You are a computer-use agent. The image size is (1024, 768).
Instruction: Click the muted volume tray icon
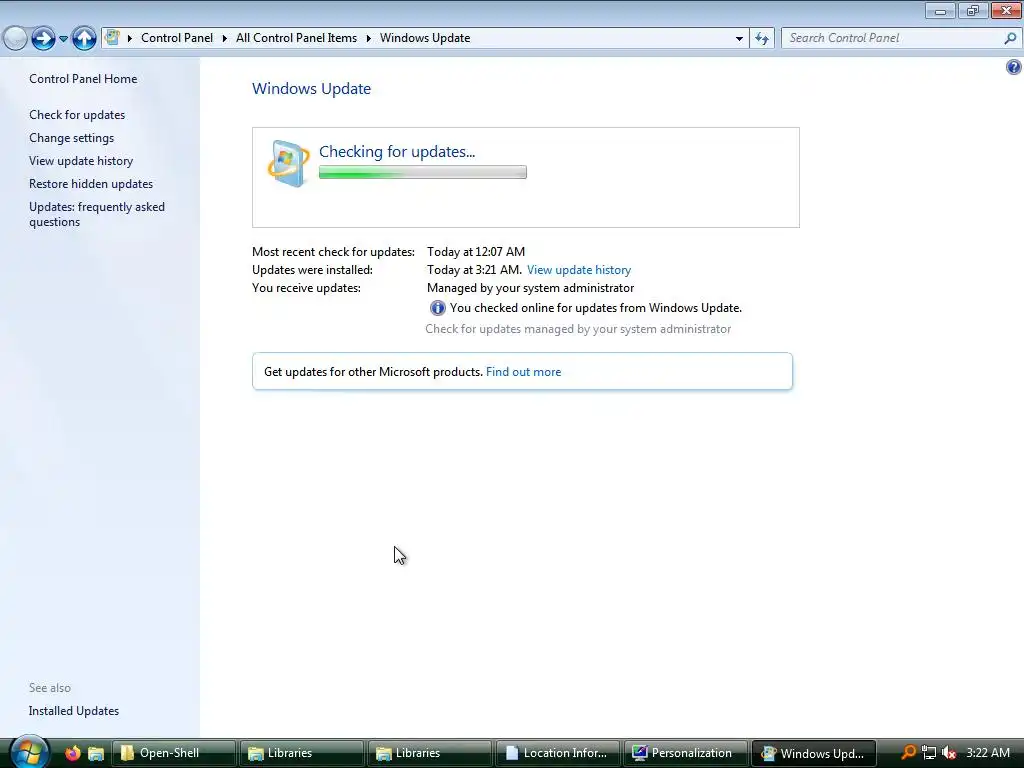(x=949, y=753)
